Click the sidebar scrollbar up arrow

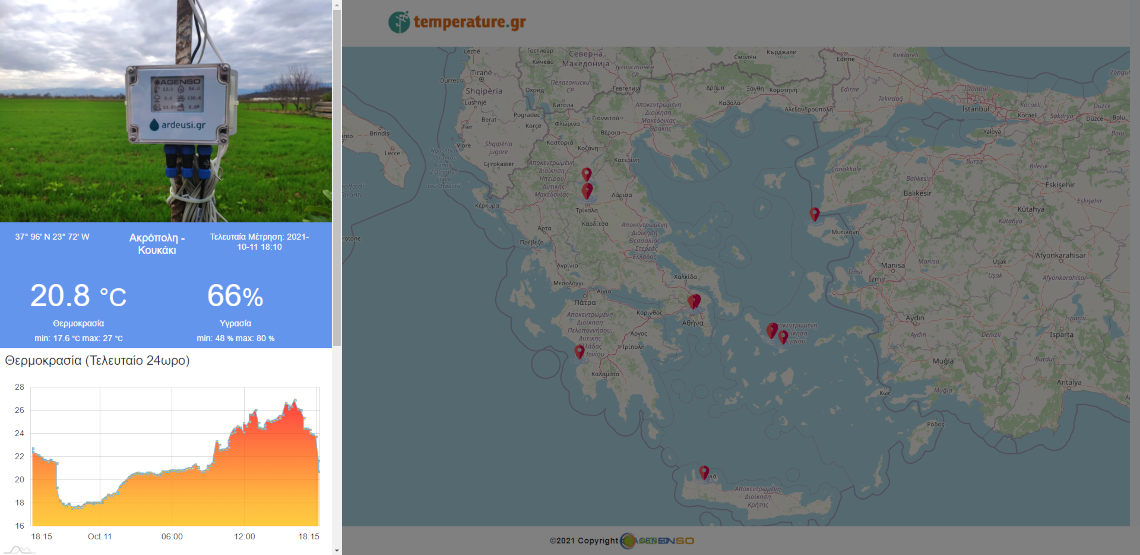336,5
